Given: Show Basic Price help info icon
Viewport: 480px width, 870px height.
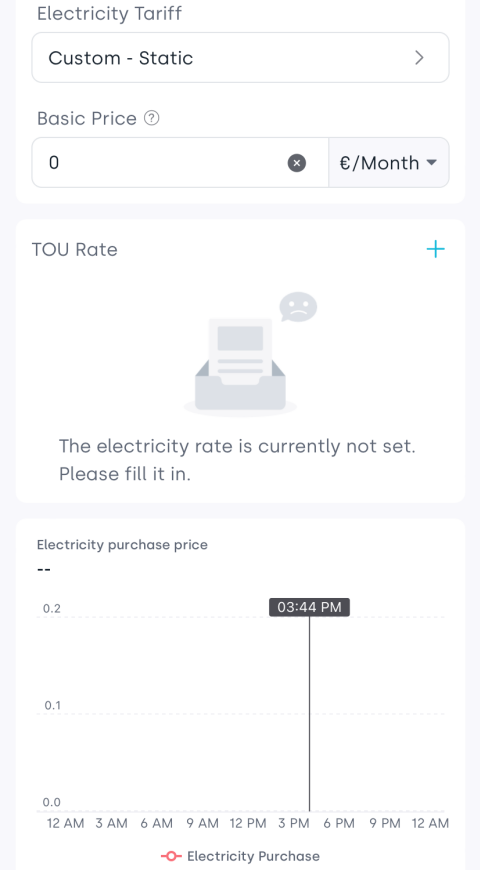Looking at the screenshot, I should click(151, 118).
